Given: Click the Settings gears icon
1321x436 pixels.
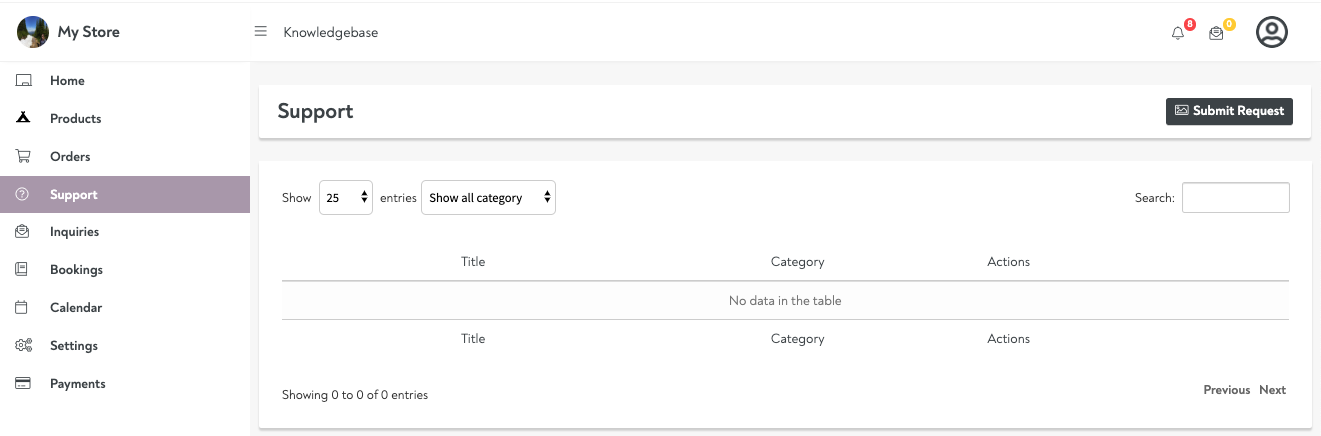Looking at the screenshot, I should (24, 346).
